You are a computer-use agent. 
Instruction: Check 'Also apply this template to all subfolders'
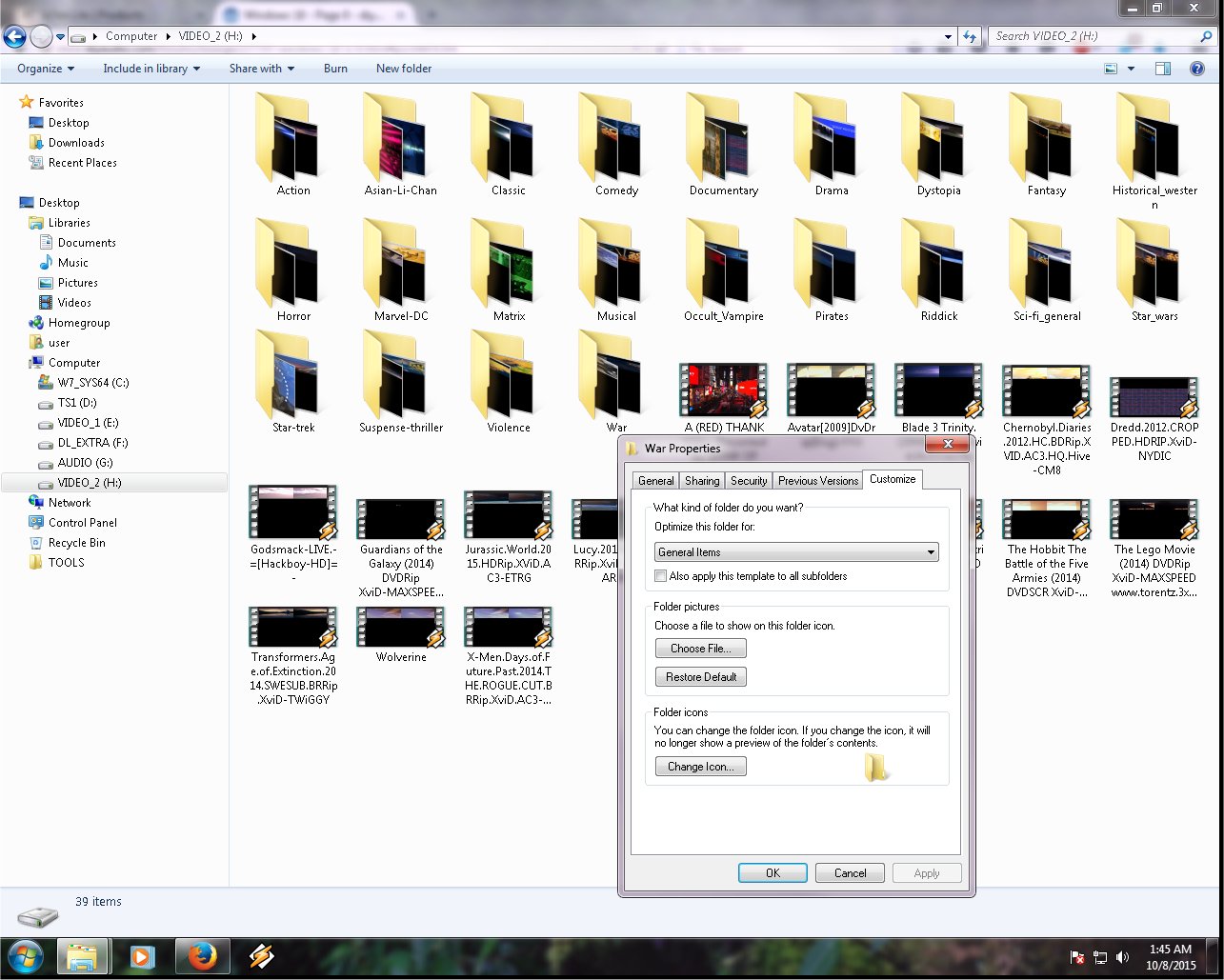660,576
